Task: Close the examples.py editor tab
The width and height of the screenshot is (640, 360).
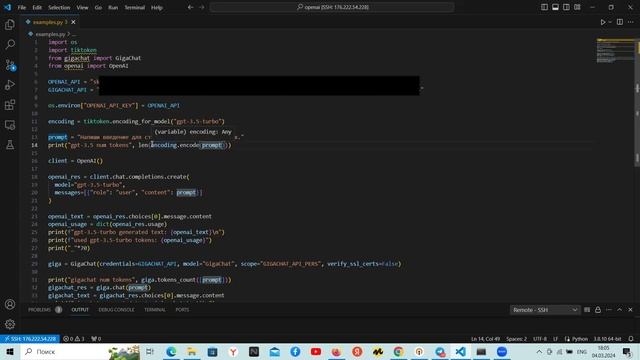Action: pos(73,22)
